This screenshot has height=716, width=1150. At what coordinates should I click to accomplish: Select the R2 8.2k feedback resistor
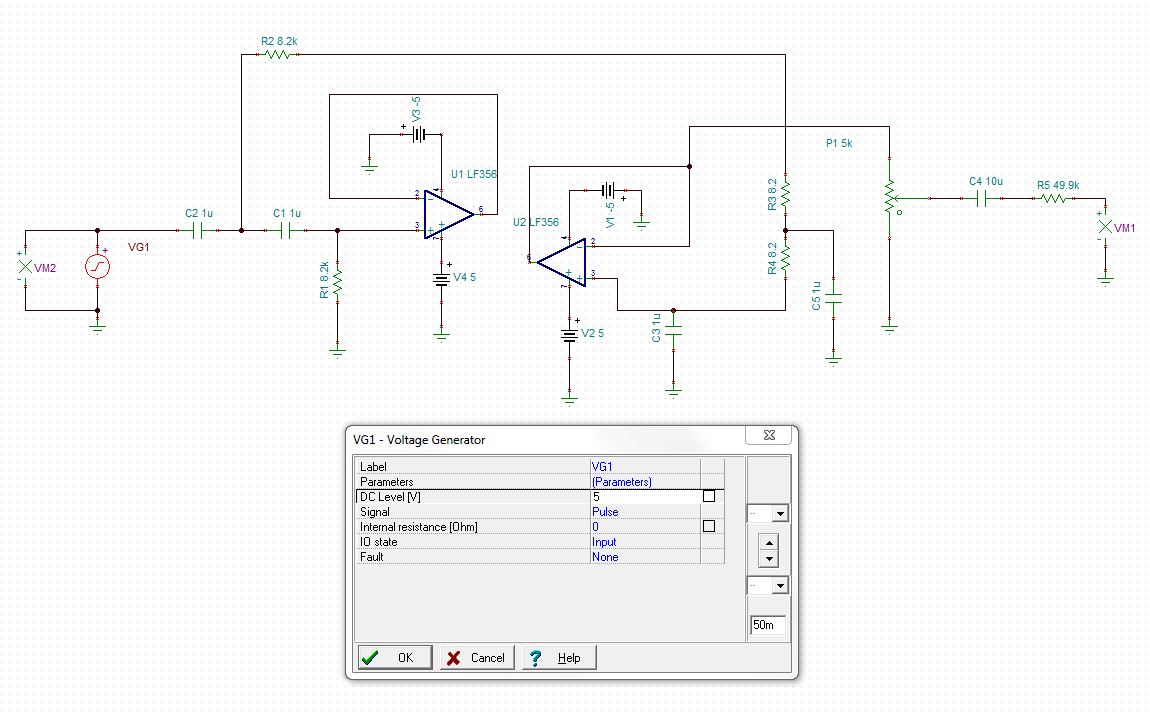tap(278, 55)
